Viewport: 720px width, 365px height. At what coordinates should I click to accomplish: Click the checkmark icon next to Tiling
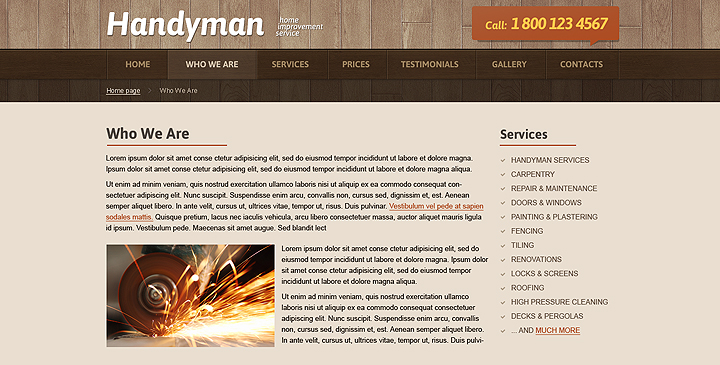coord(503,246)
